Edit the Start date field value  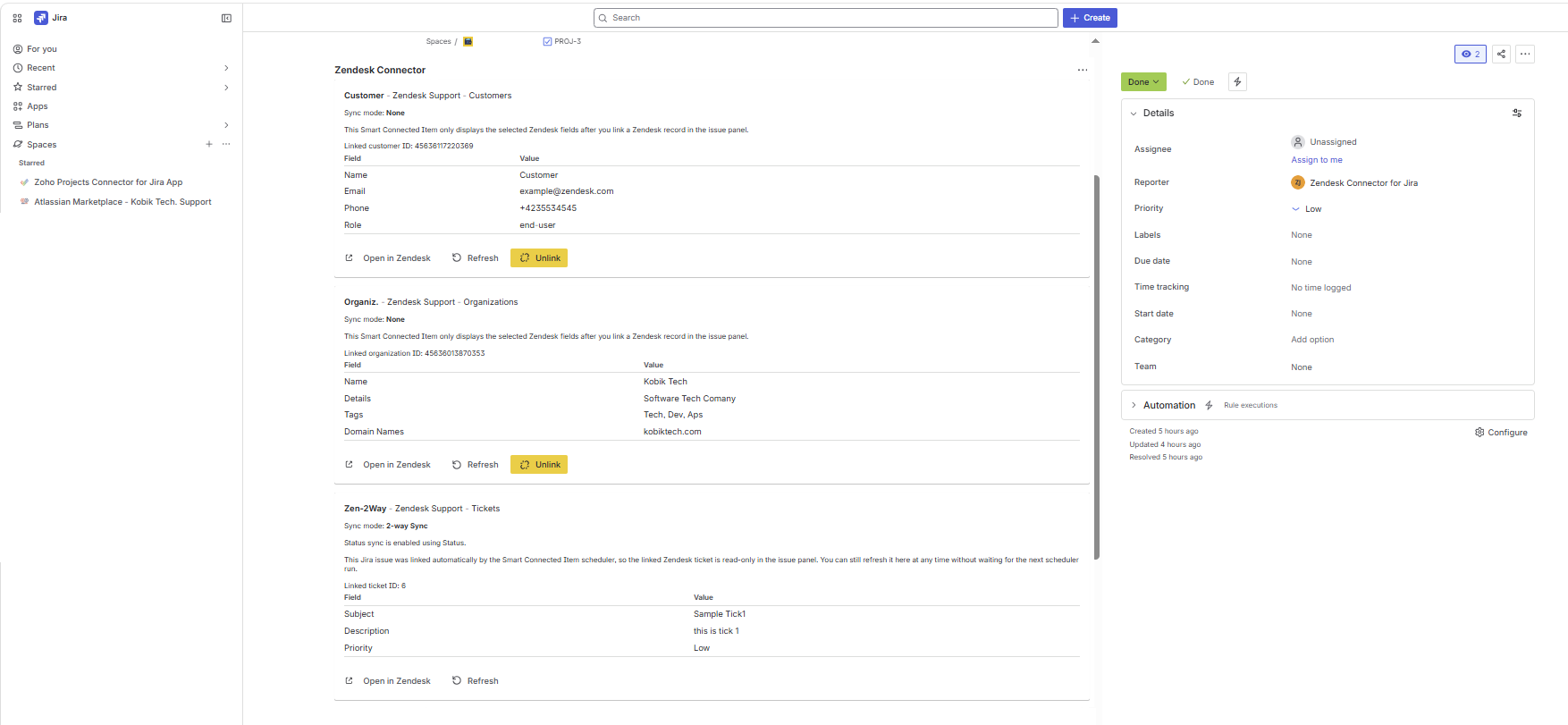(1302, 314)
